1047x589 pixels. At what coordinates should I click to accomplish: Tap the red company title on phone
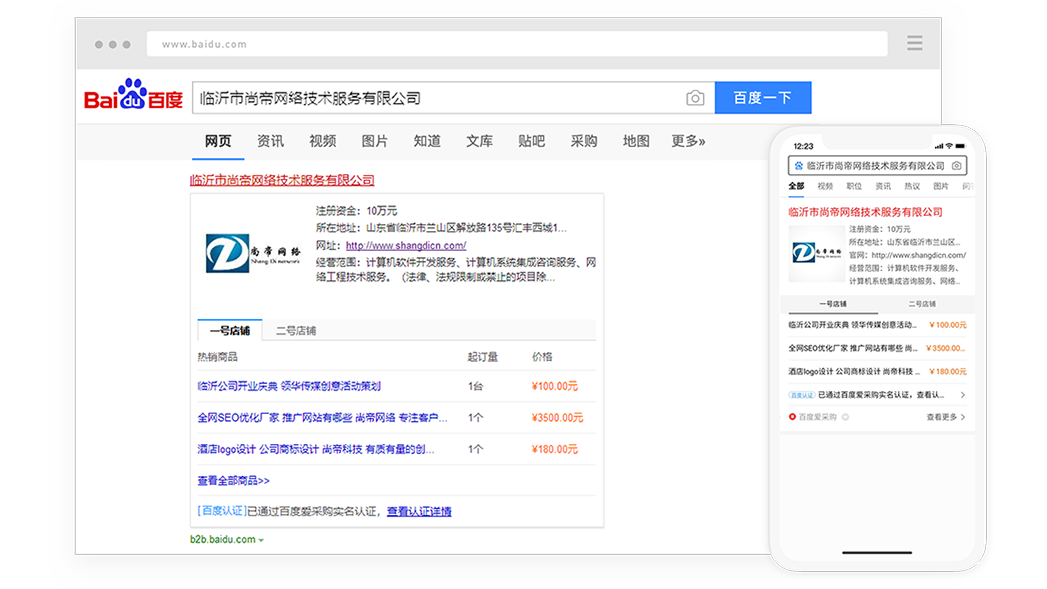pyautogui.click(x=865, y=212)
